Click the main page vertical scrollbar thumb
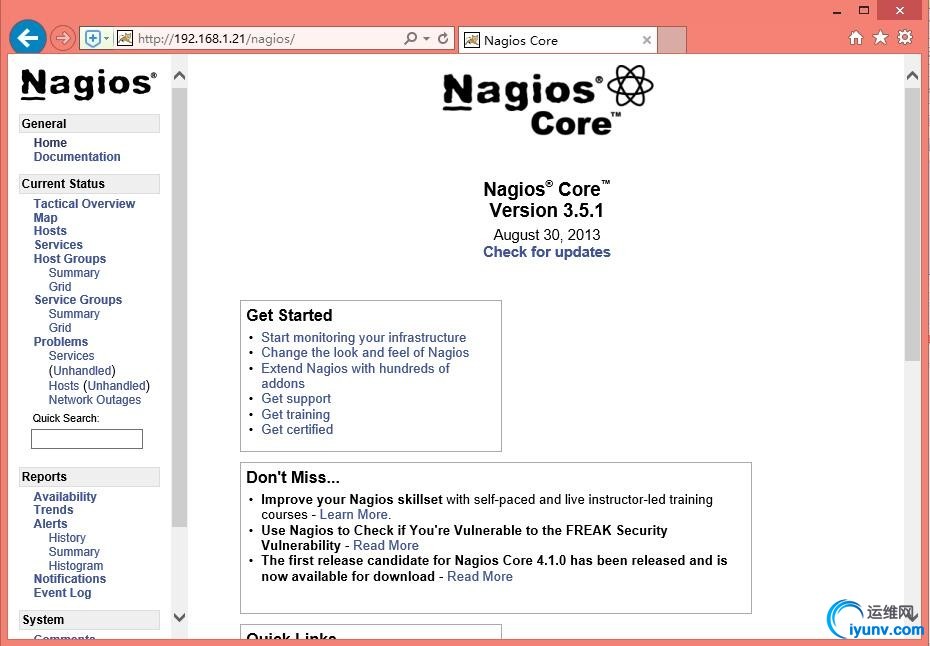The height and width of the screenshot is (646, 930). pos(912,224)
